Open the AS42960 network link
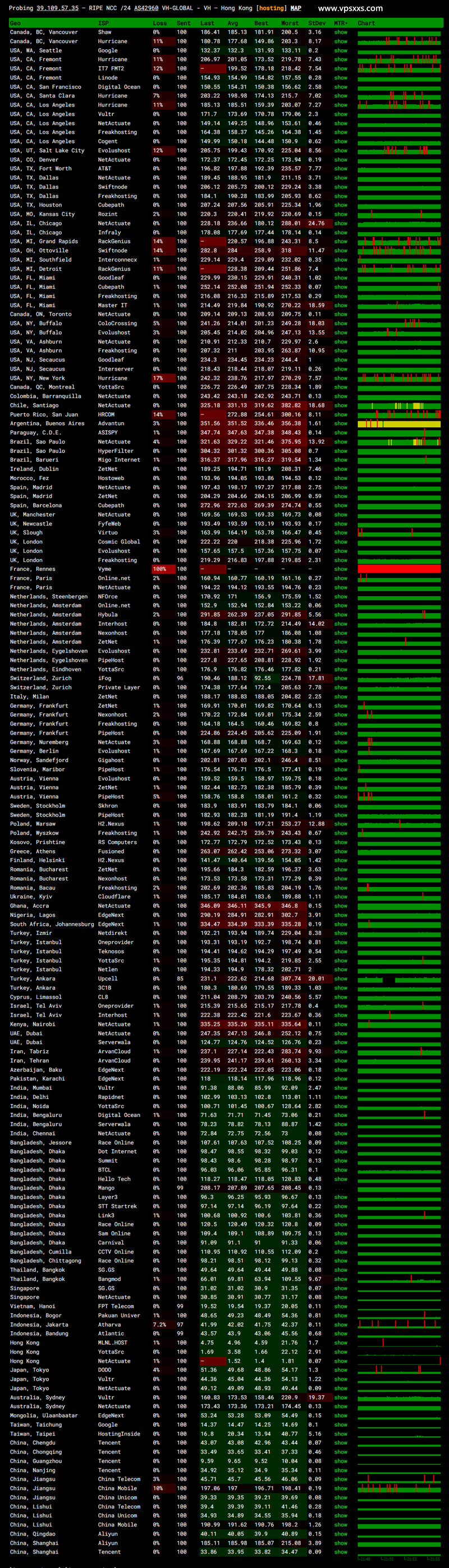449x1568 pixels. 145,8
